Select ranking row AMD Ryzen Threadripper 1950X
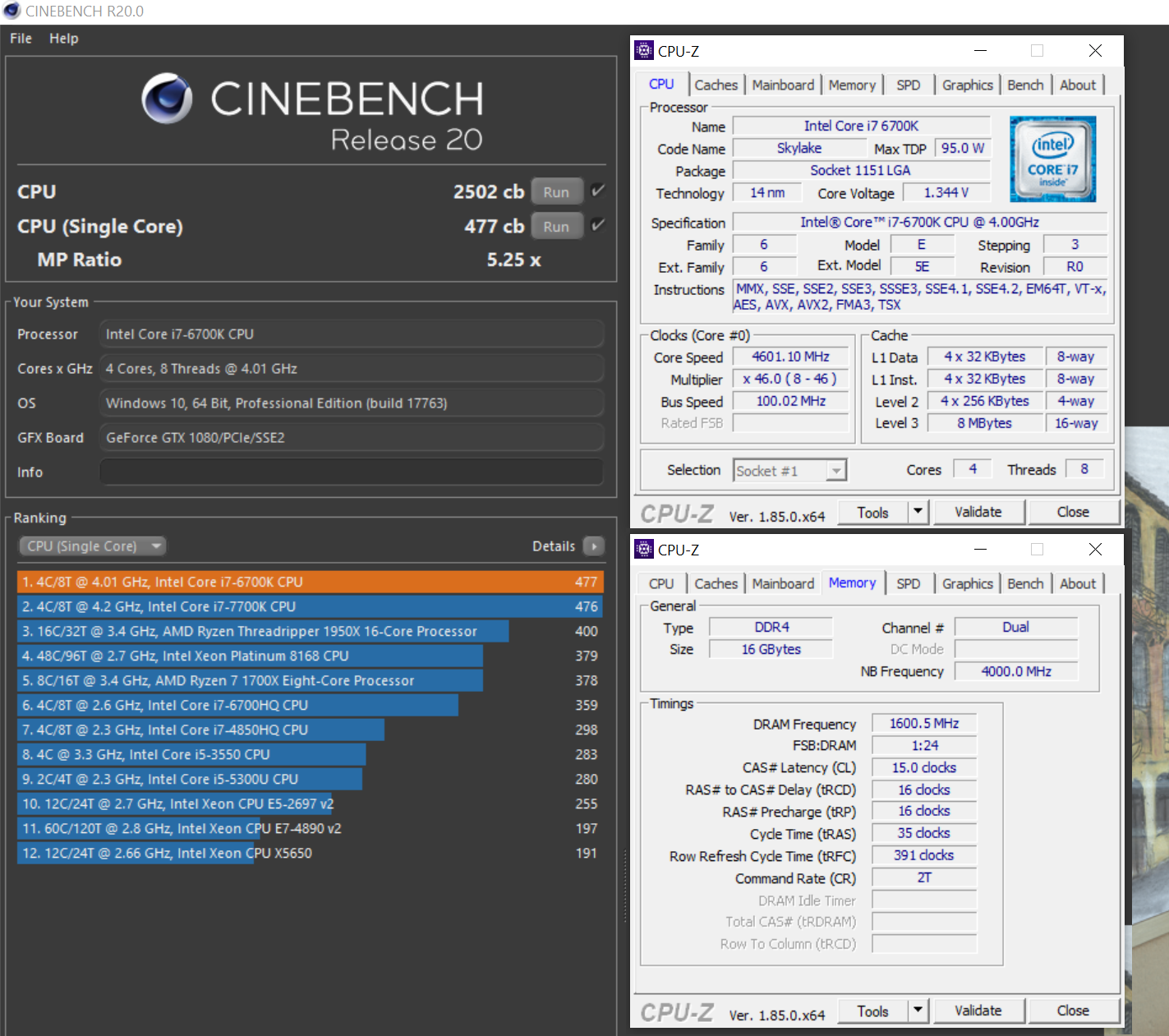Viewport: 1169px width, 1036px height. 311,631
